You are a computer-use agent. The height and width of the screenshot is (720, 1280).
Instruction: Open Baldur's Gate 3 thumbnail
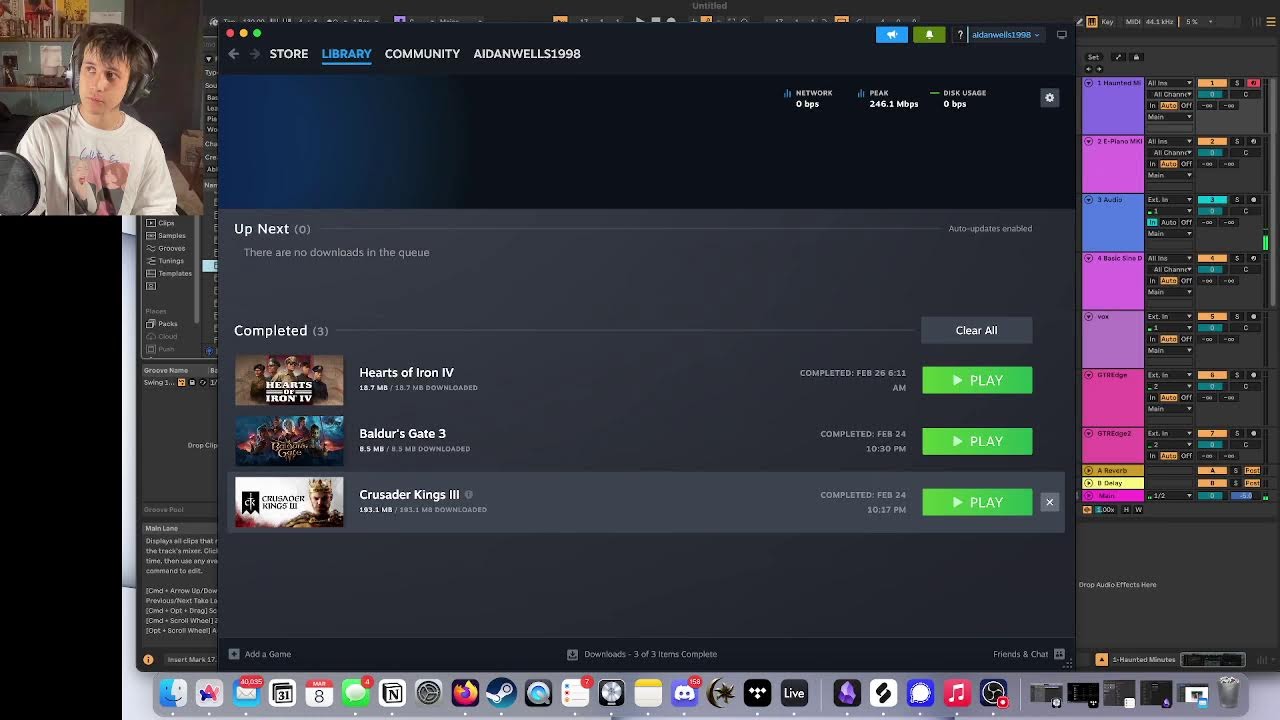tap(289, 441)
